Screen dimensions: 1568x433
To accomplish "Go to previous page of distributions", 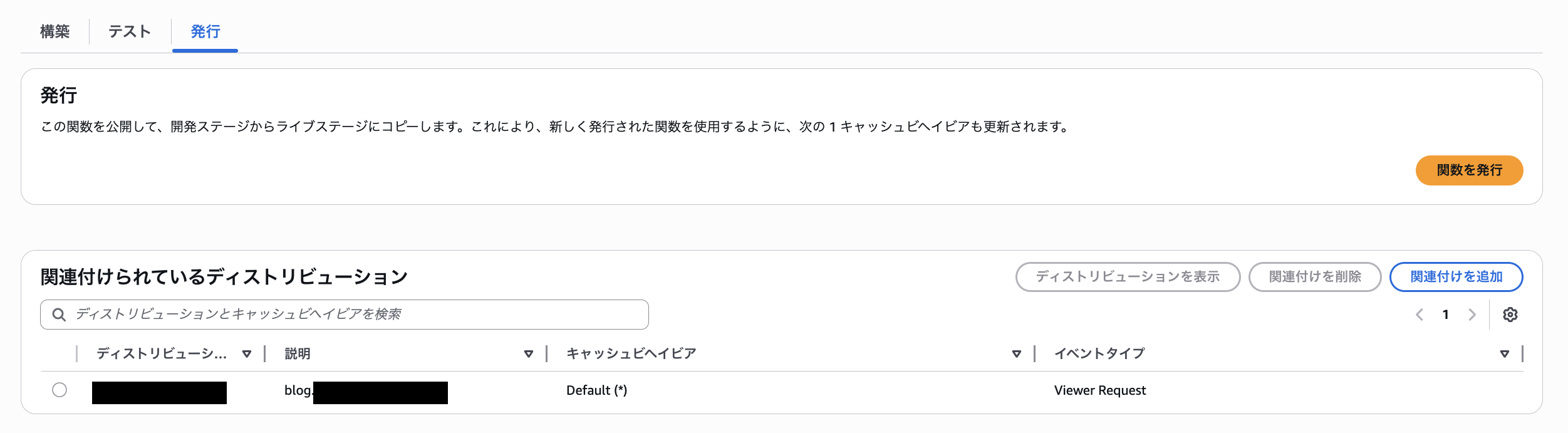I will tap(1420, 315).
